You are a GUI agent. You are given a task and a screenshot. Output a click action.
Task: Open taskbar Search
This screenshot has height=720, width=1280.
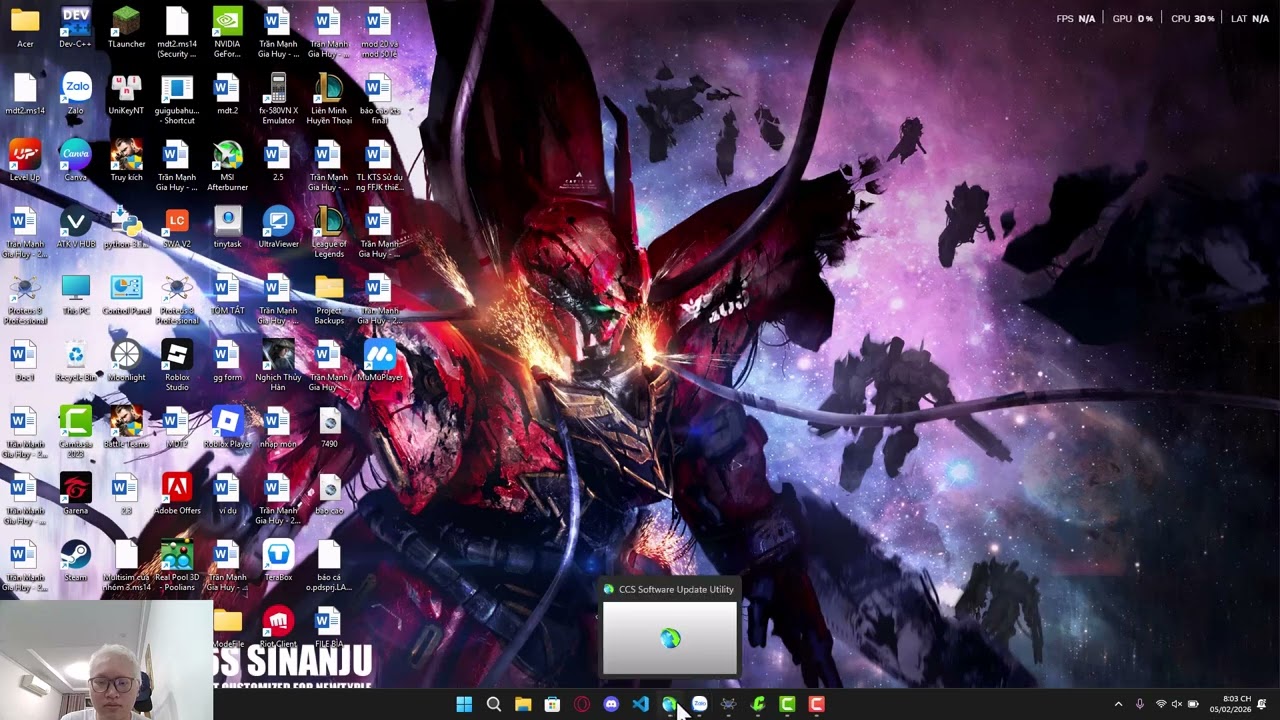pos(493,704)
